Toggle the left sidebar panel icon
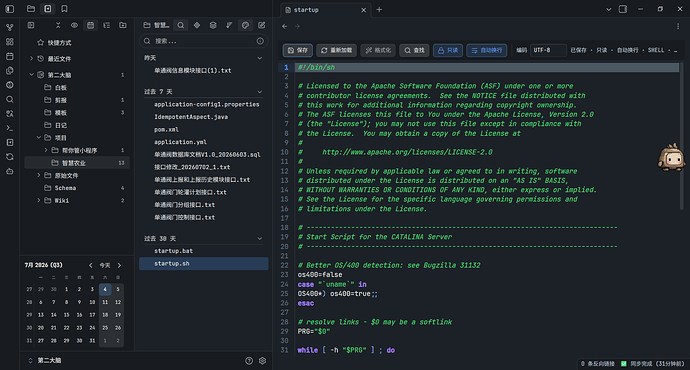 10,9
